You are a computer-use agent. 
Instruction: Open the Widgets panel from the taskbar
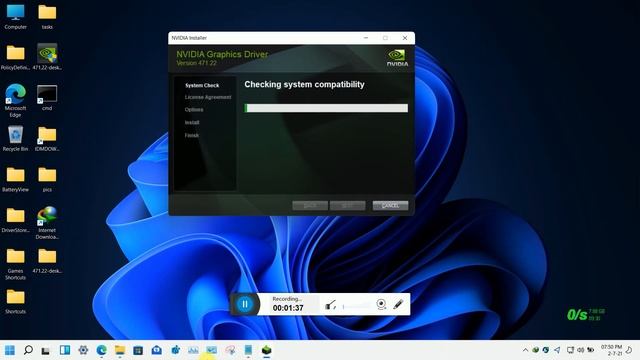pos(64,350)
